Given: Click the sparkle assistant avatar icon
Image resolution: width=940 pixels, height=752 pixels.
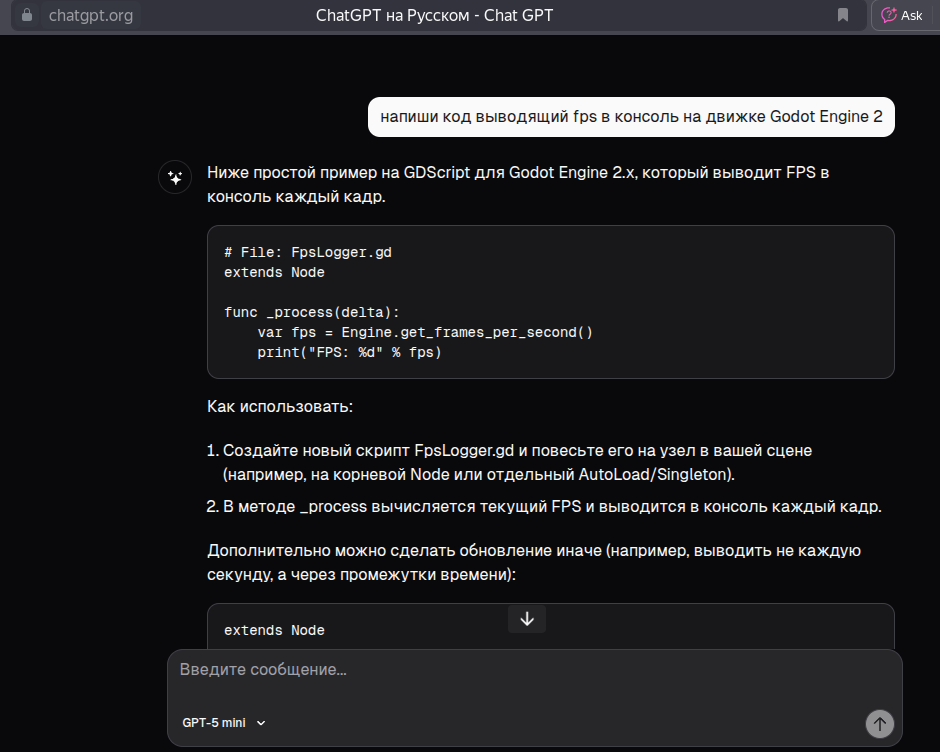Looking at the screenshot, I should tap(175, 177).
